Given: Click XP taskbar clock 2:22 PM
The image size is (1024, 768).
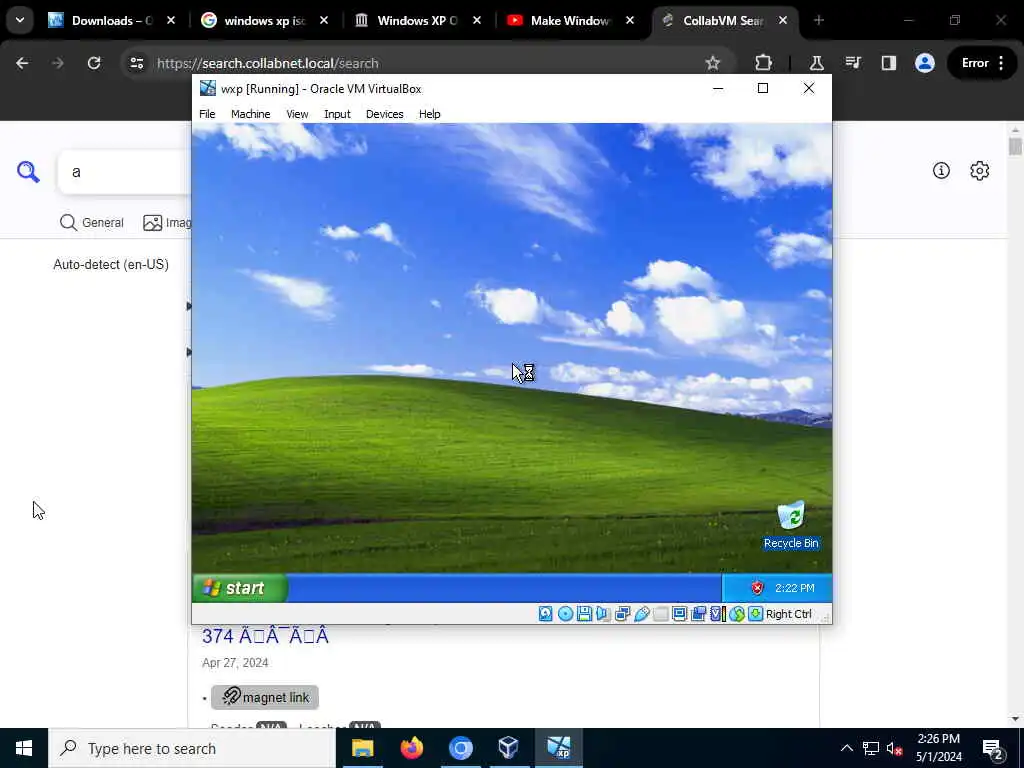Looking at the screenshot, I should [x=794, y=588].
